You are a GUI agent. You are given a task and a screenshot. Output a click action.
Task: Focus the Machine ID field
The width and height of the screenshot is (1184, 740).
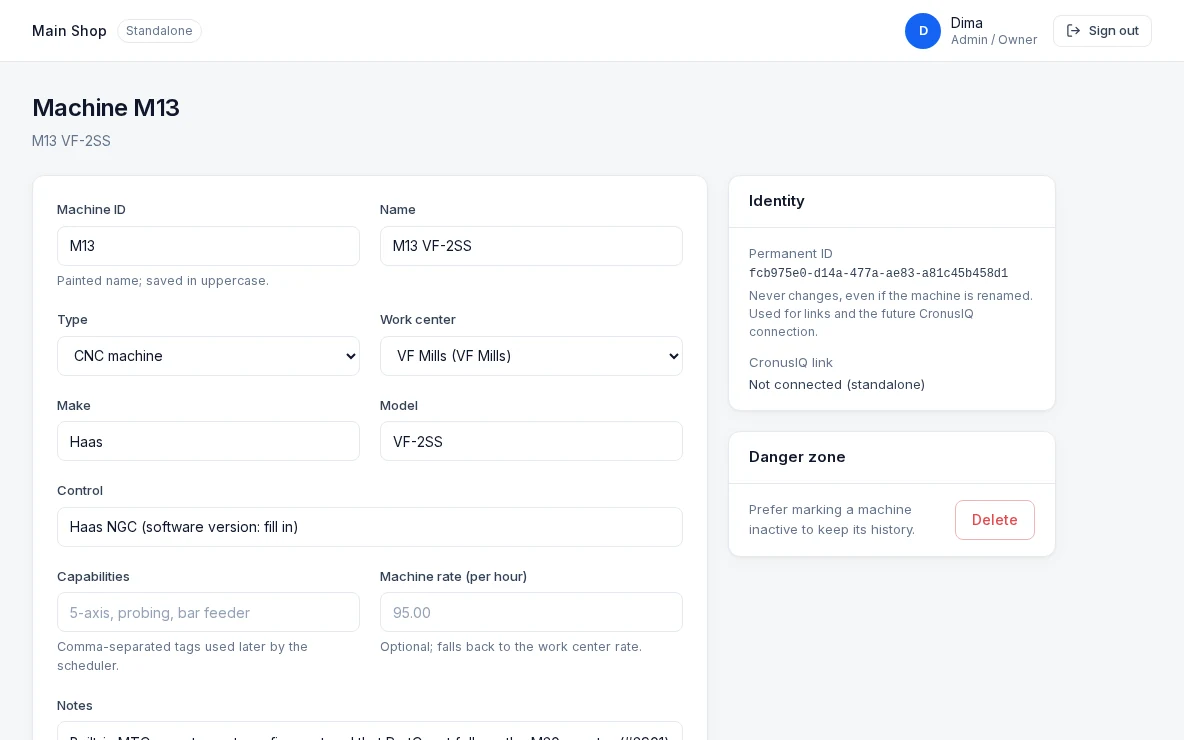click(208, 246)
